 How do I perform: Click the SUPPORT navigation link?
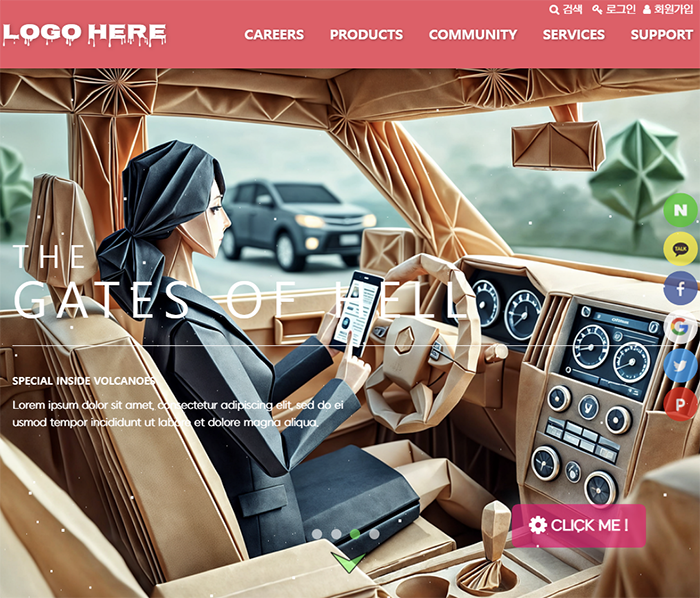(x=662, y=35)
